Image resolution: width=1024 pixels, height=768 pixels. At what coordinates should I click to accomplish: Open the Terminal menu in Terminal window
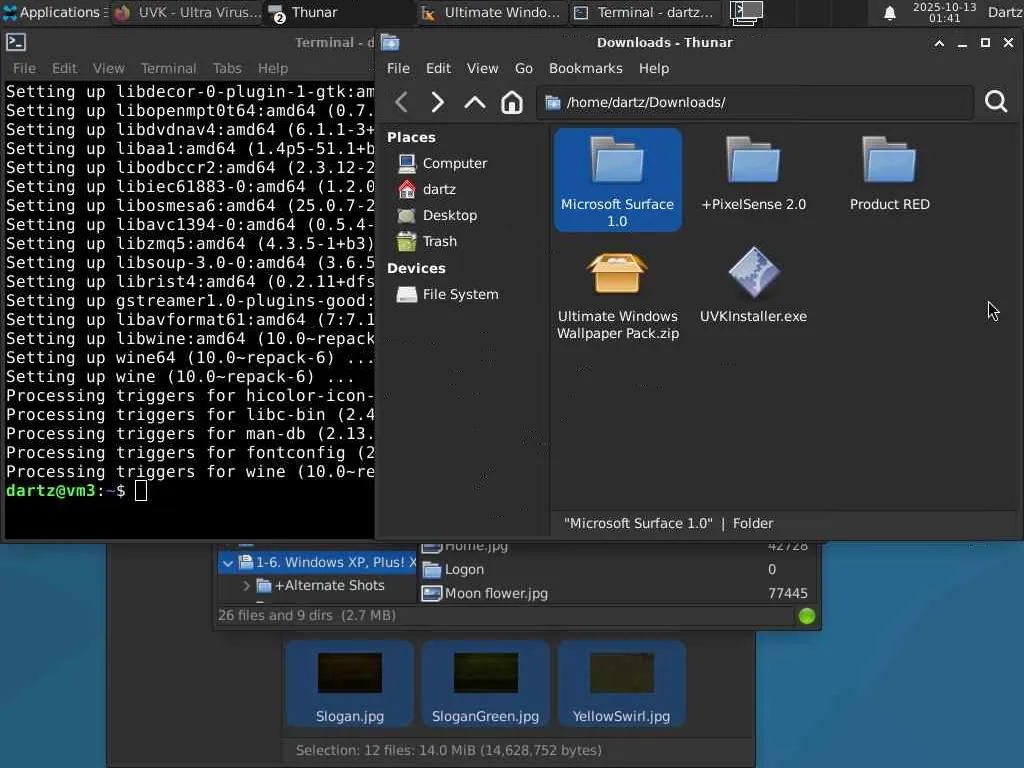click(168, 69)
